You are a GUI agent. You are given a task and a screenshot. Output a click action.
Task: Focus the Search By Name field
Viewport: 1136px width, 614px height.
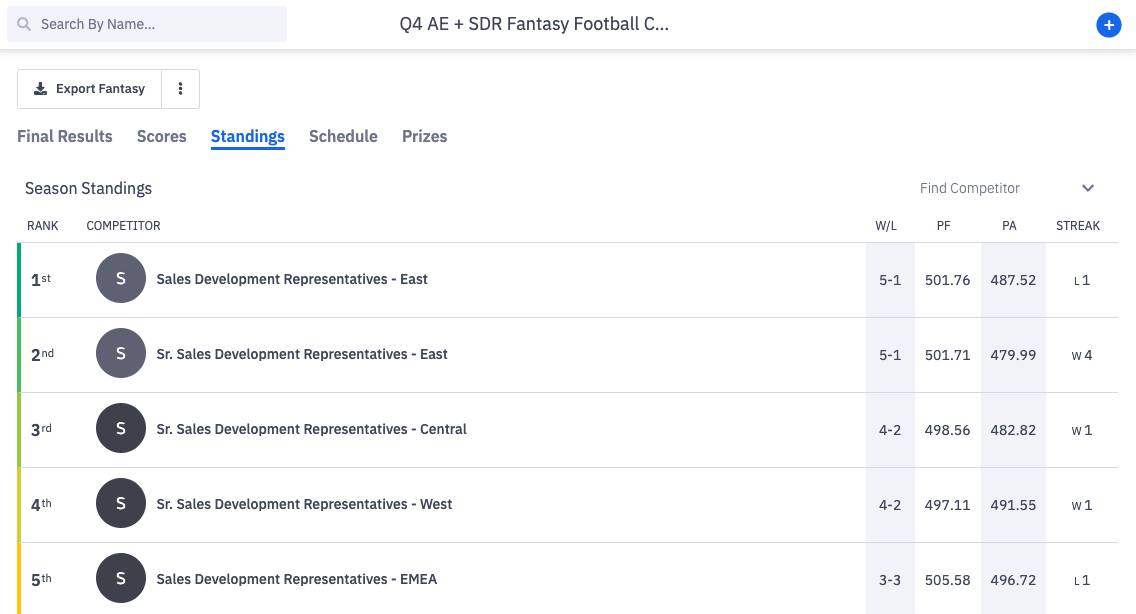147,24
